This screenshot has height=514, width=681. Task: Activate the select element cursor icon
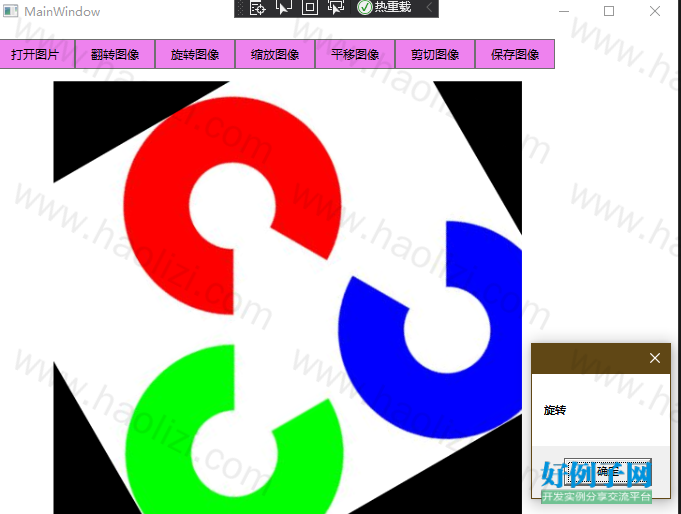284,7
